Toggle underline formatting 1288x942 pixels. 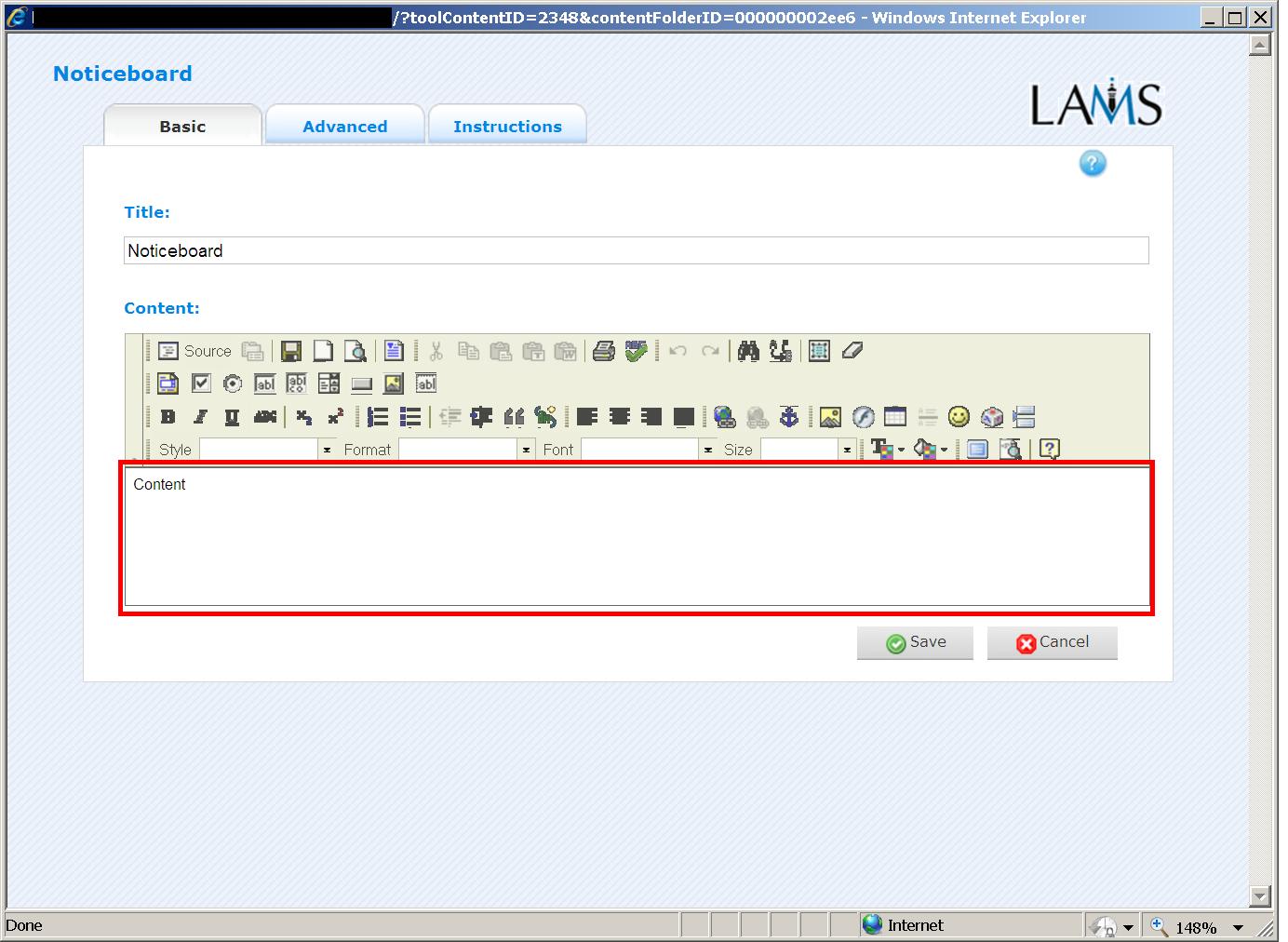(x=232, y=417)
